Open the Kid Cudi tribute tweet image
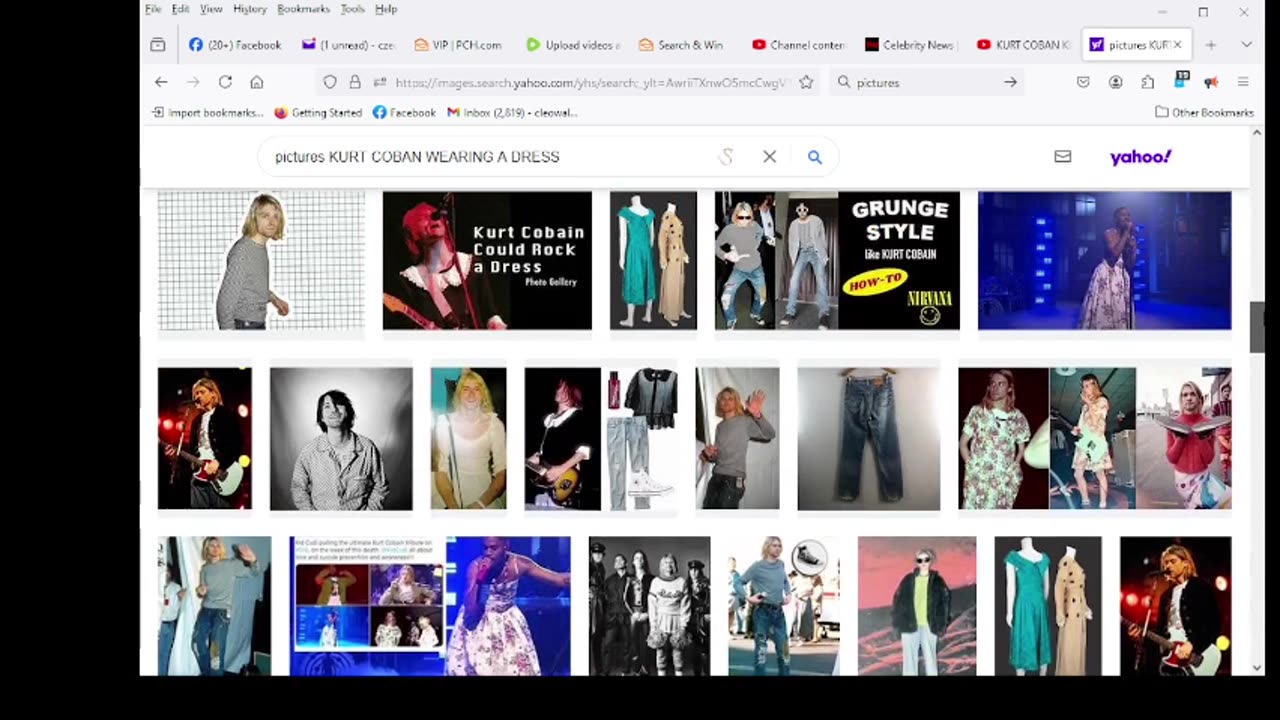This screenshot has height=720, width=1280. 430,606
